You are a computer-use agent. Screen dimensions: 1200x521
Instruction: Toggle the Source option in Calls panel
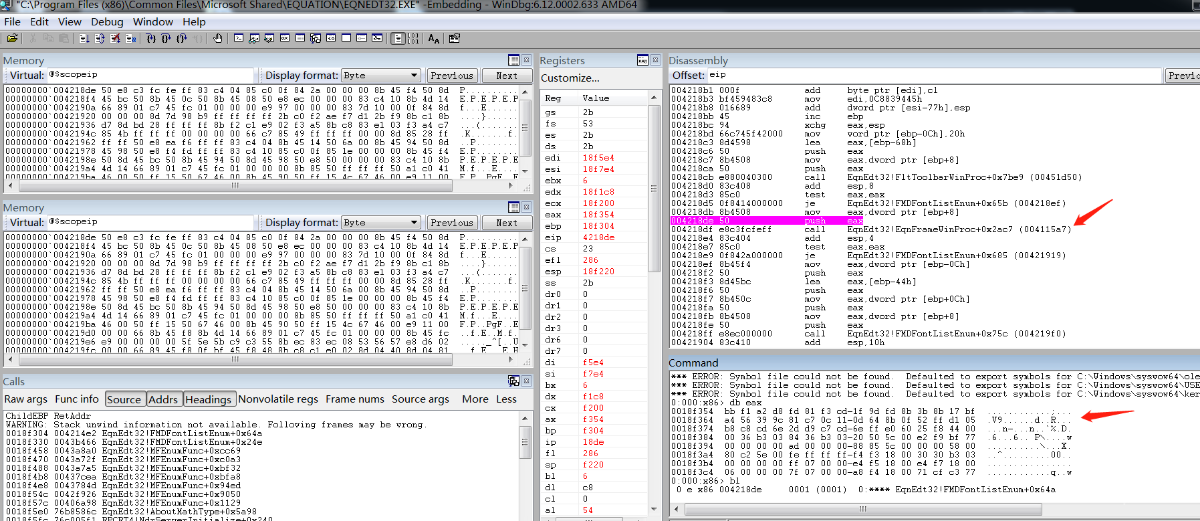(x=124, y=399)
